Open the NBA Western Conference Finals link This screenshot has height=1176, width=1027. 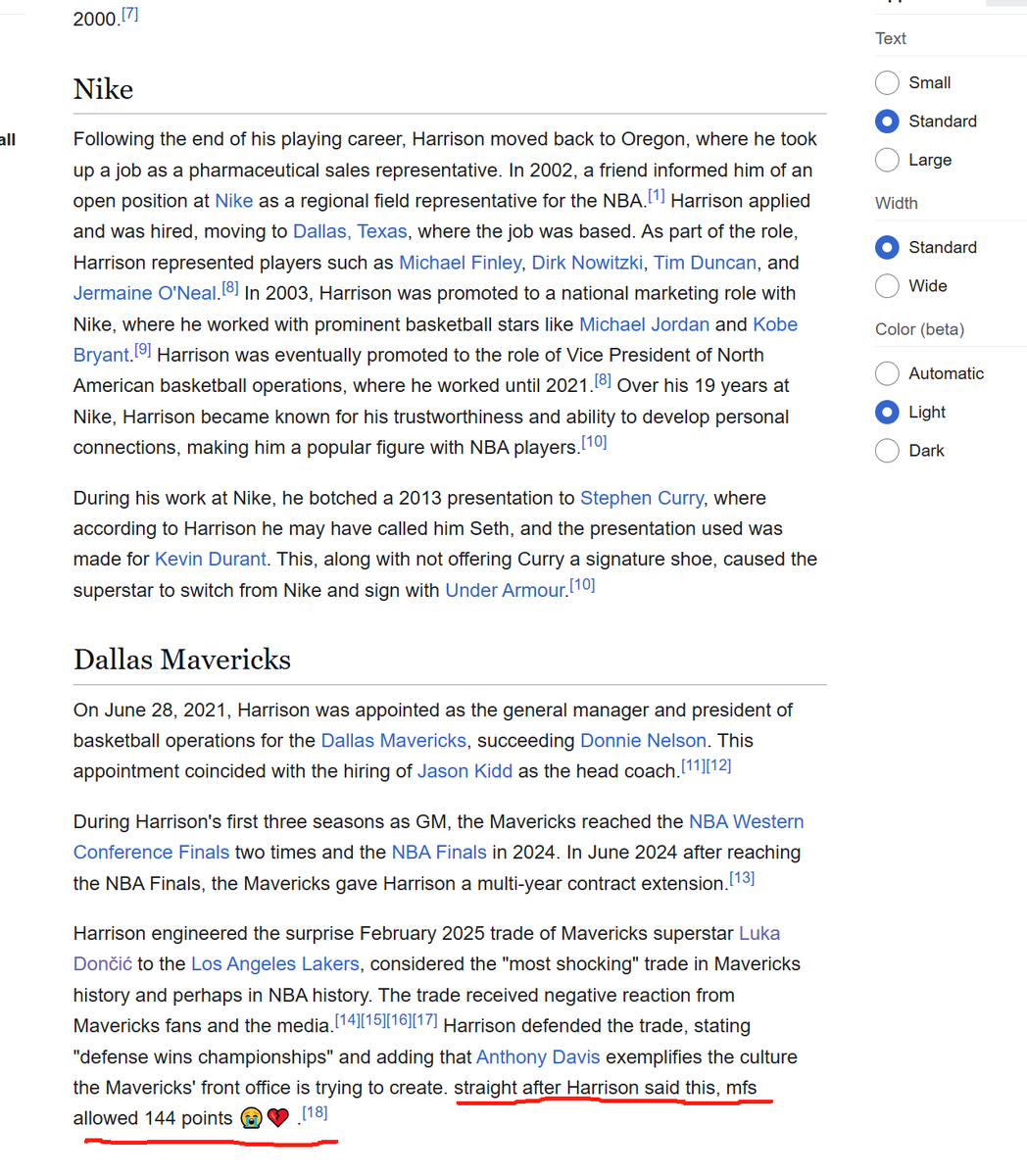[746, 821]
